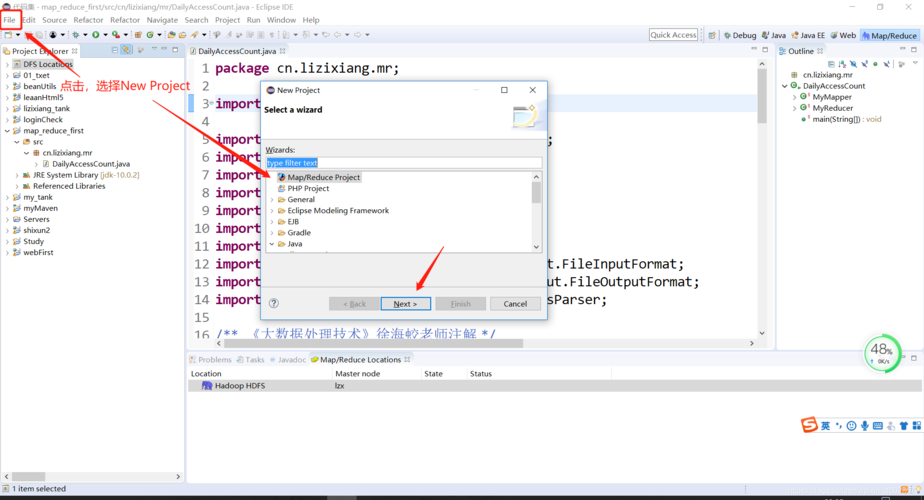
Task: Click Cancel in New Project dialog
Action: pyautogui.click(x=515, y=304)
